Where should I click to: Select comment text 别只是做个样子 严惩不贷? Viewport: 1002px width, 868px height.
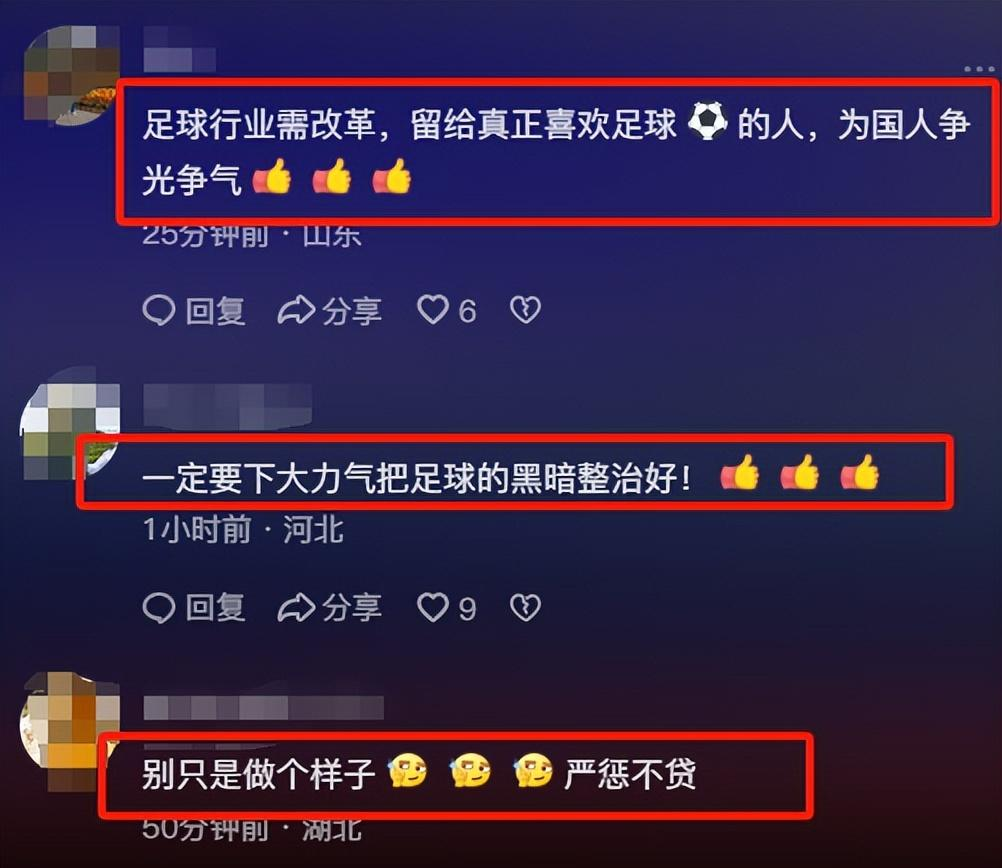pos(419,774)
